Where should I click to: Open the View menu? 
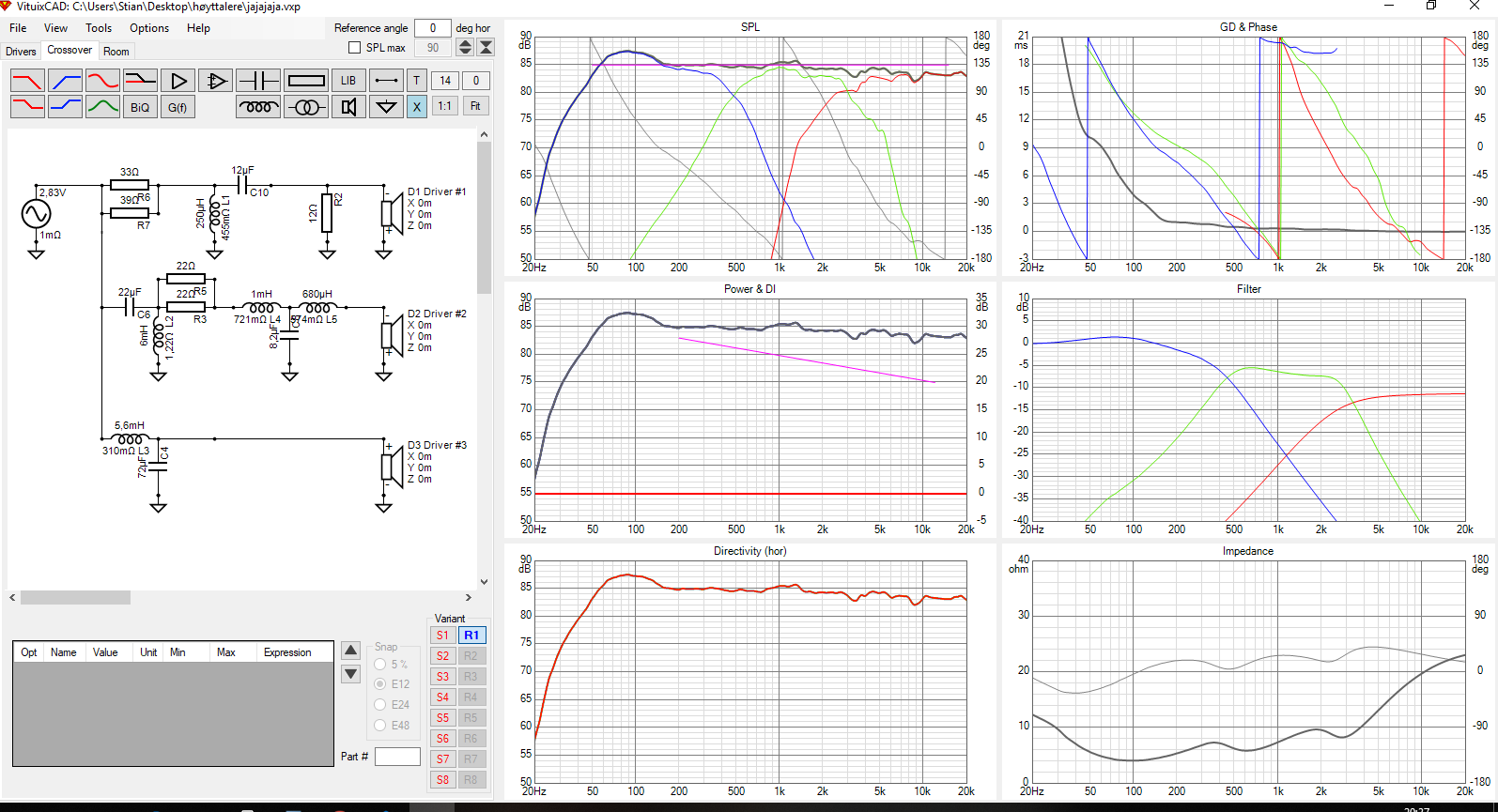[x=55, y=28]
